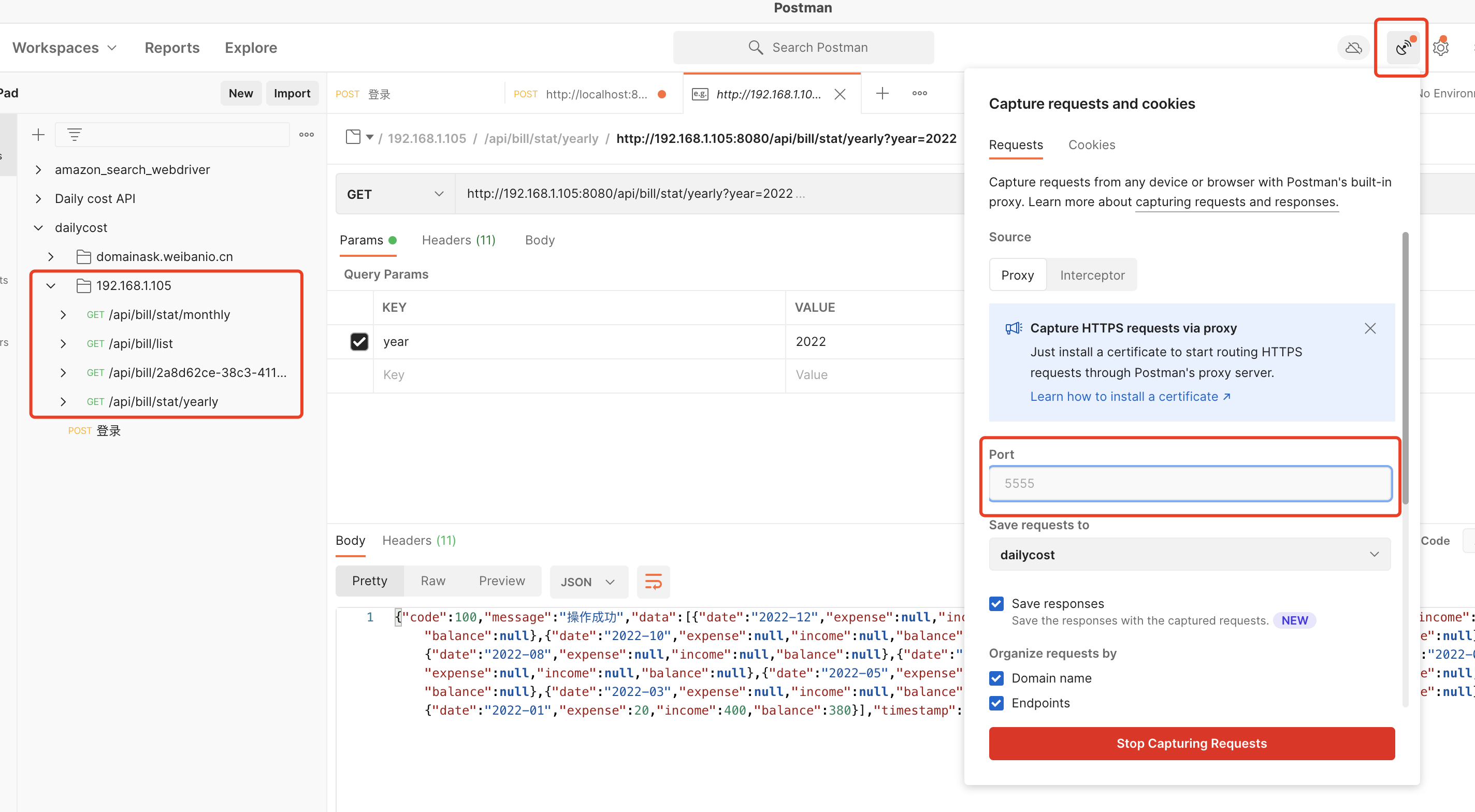The height and width of the screenshot is (812, 1475).
Task: Click folder icon of domainask.weibanio.cn
Action: coord(83,256)
